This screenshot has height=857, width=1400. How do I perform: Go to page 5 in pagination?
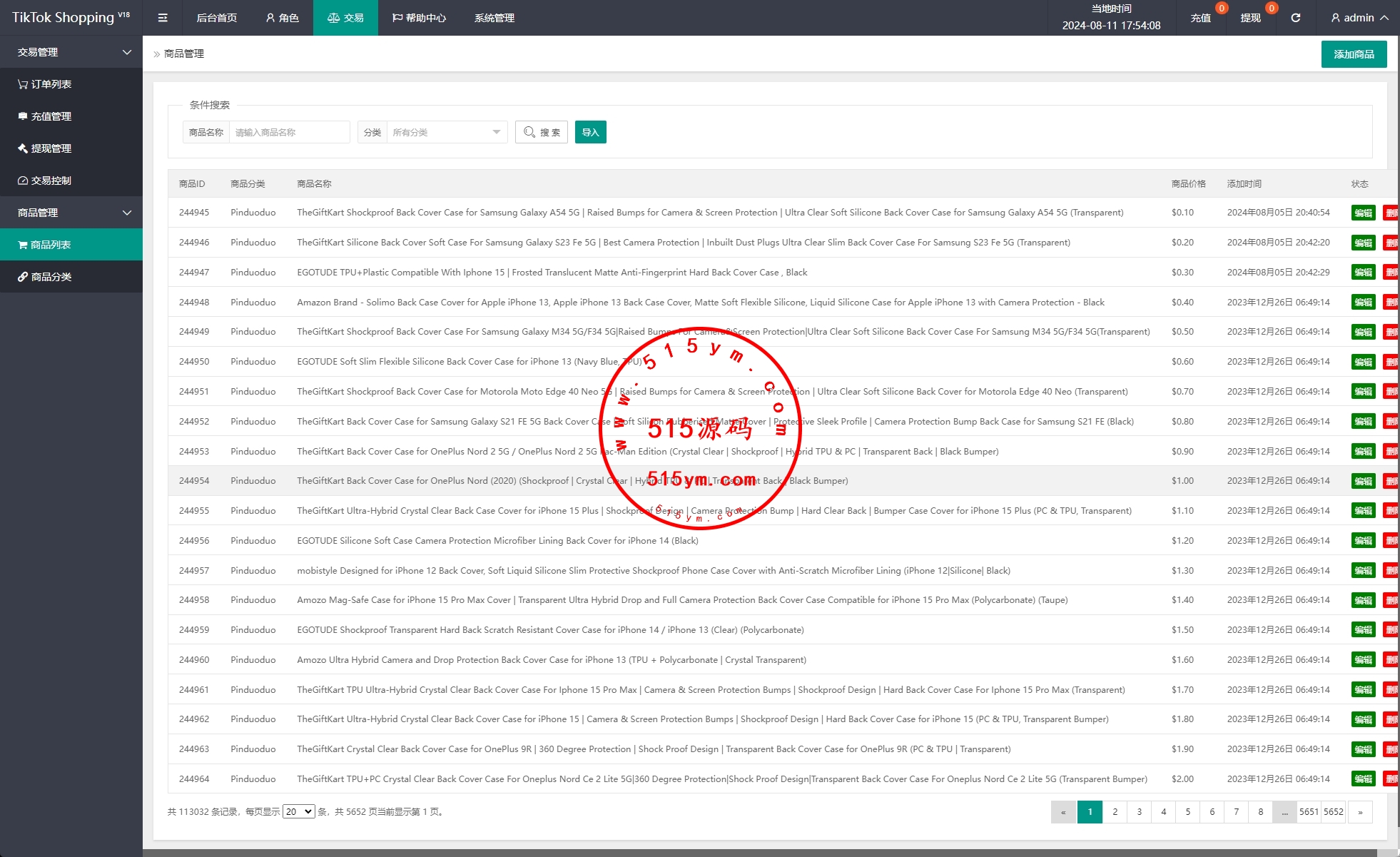tap(1188, 811)
